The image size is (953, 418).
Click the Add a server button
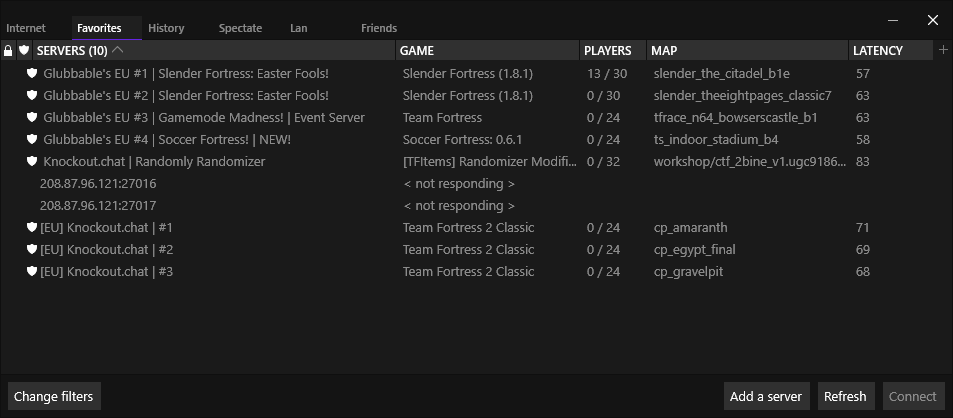[766, 396]
